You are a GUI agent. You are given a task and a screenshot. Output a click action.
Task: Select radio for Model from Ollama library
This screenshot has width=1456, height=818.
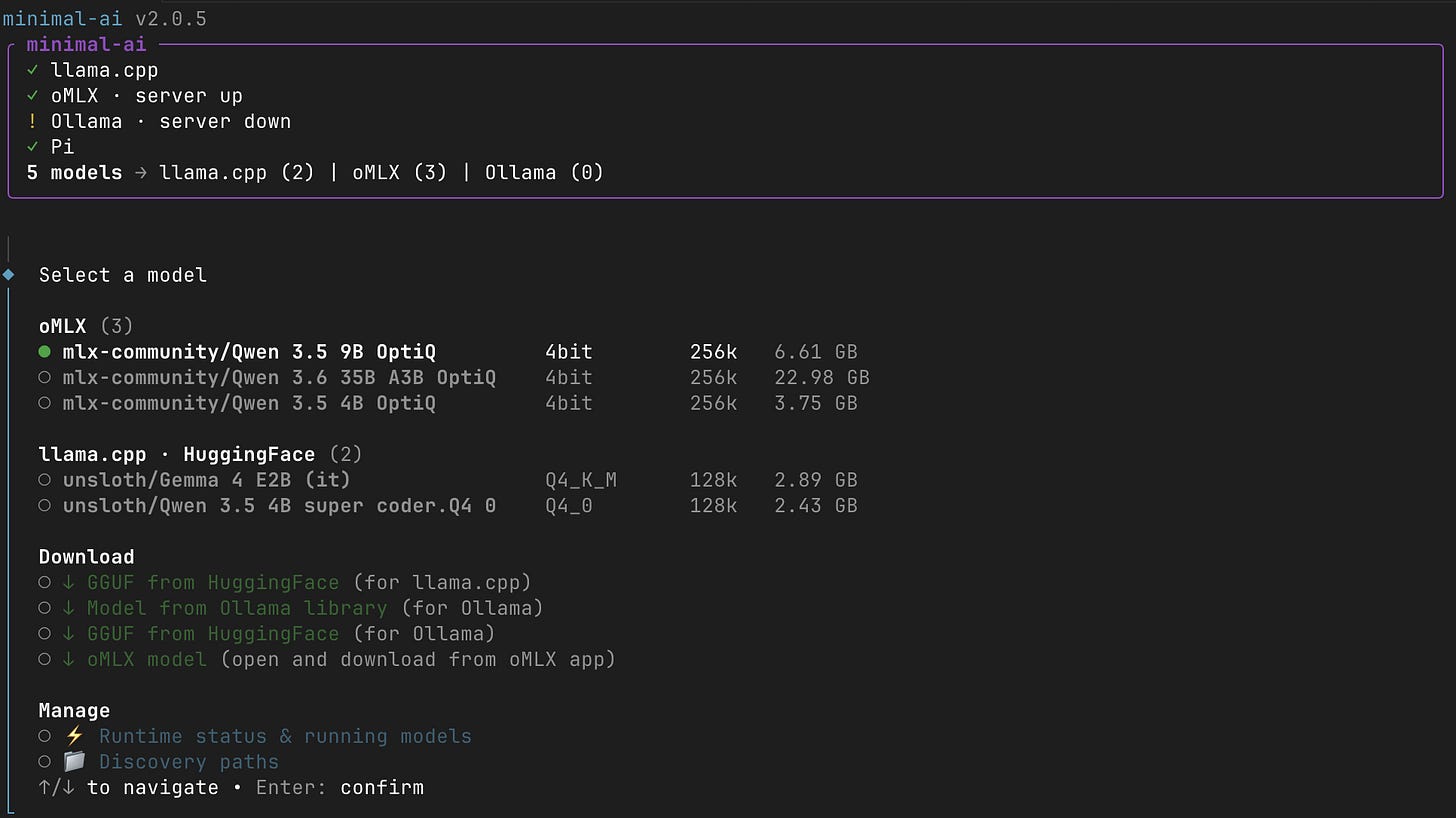point(45,608)
